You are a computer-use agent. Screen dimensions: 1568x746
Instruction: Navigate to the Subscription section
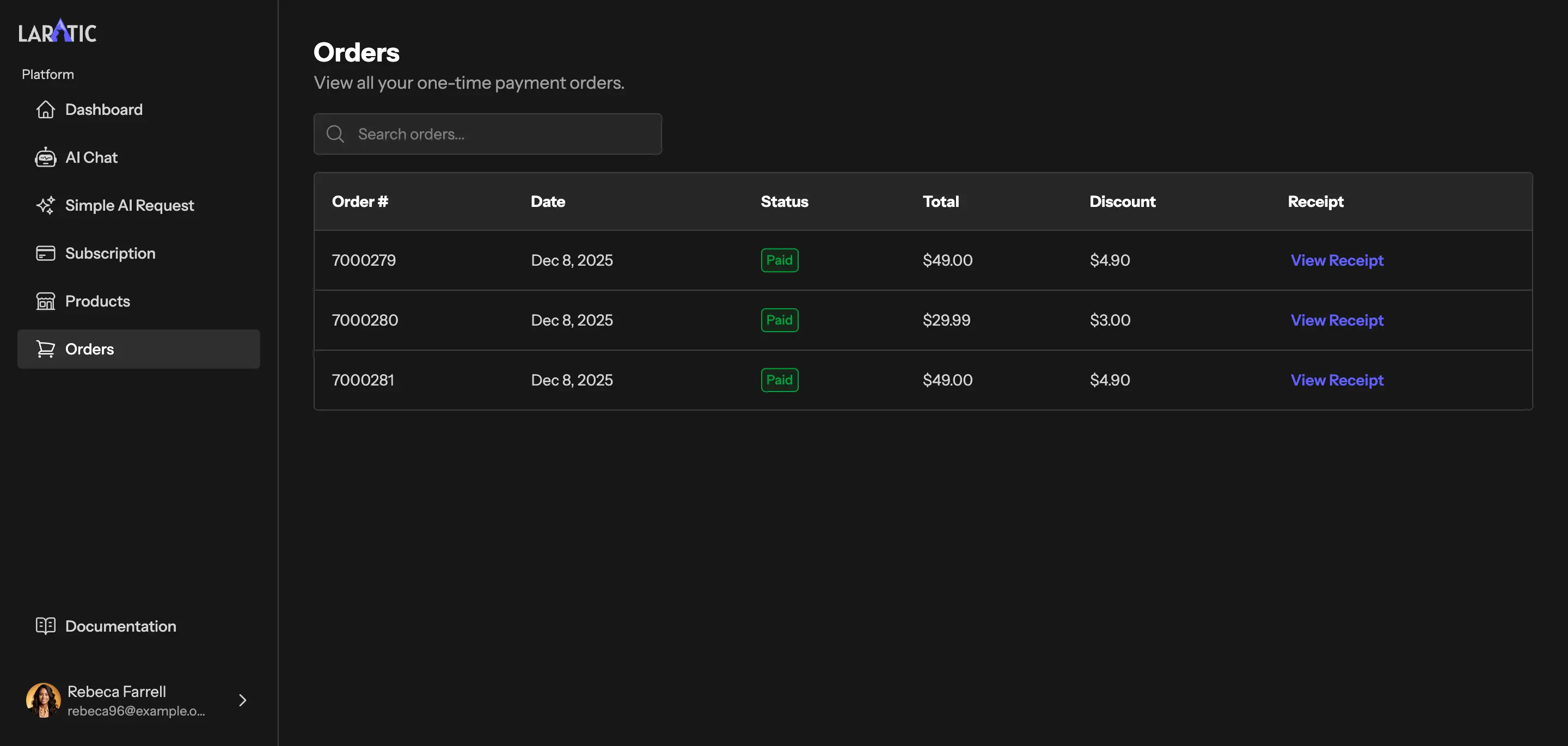pos(110,253)
